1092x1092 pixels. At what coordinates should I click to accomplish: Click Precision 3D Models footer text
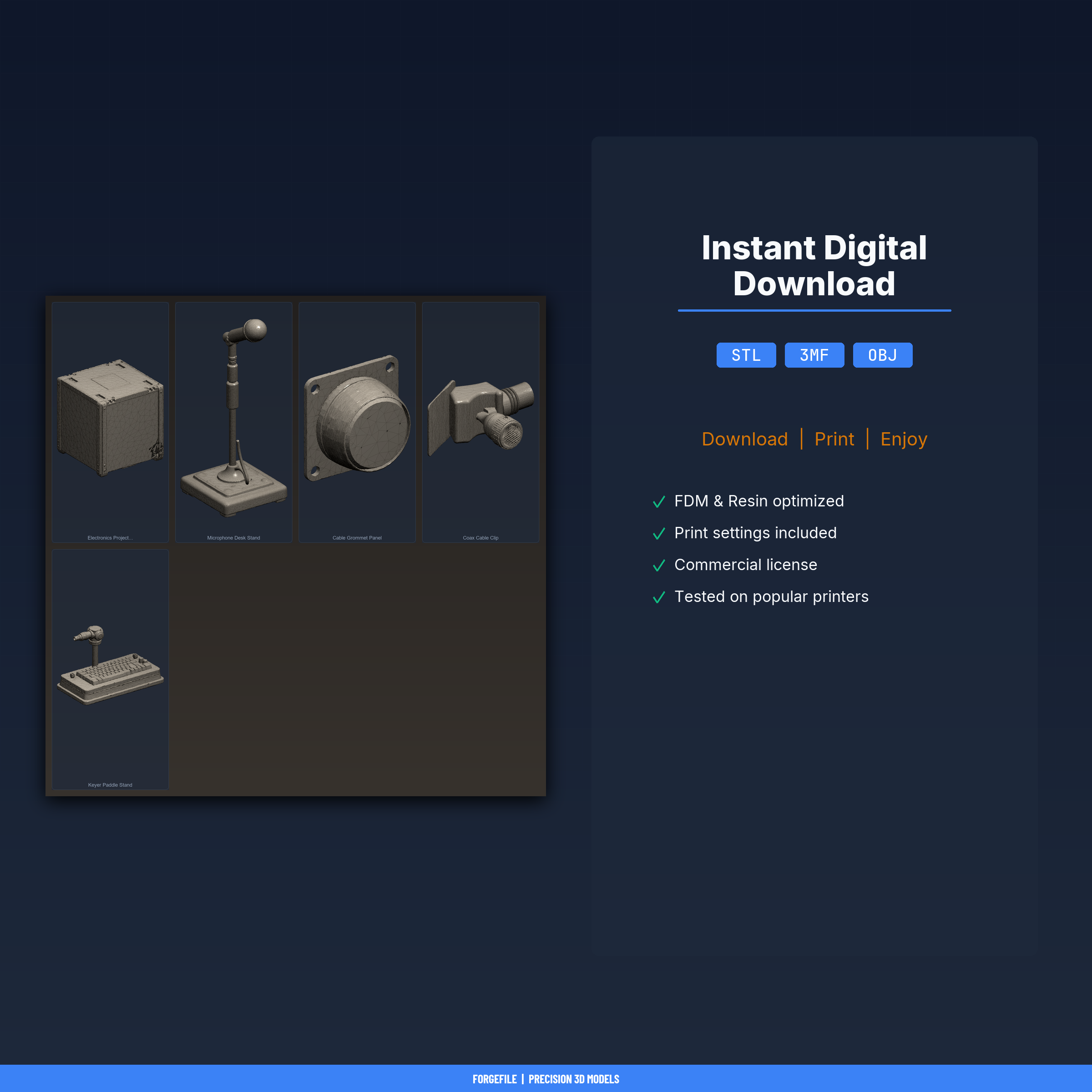click(x=573, y=1079)
